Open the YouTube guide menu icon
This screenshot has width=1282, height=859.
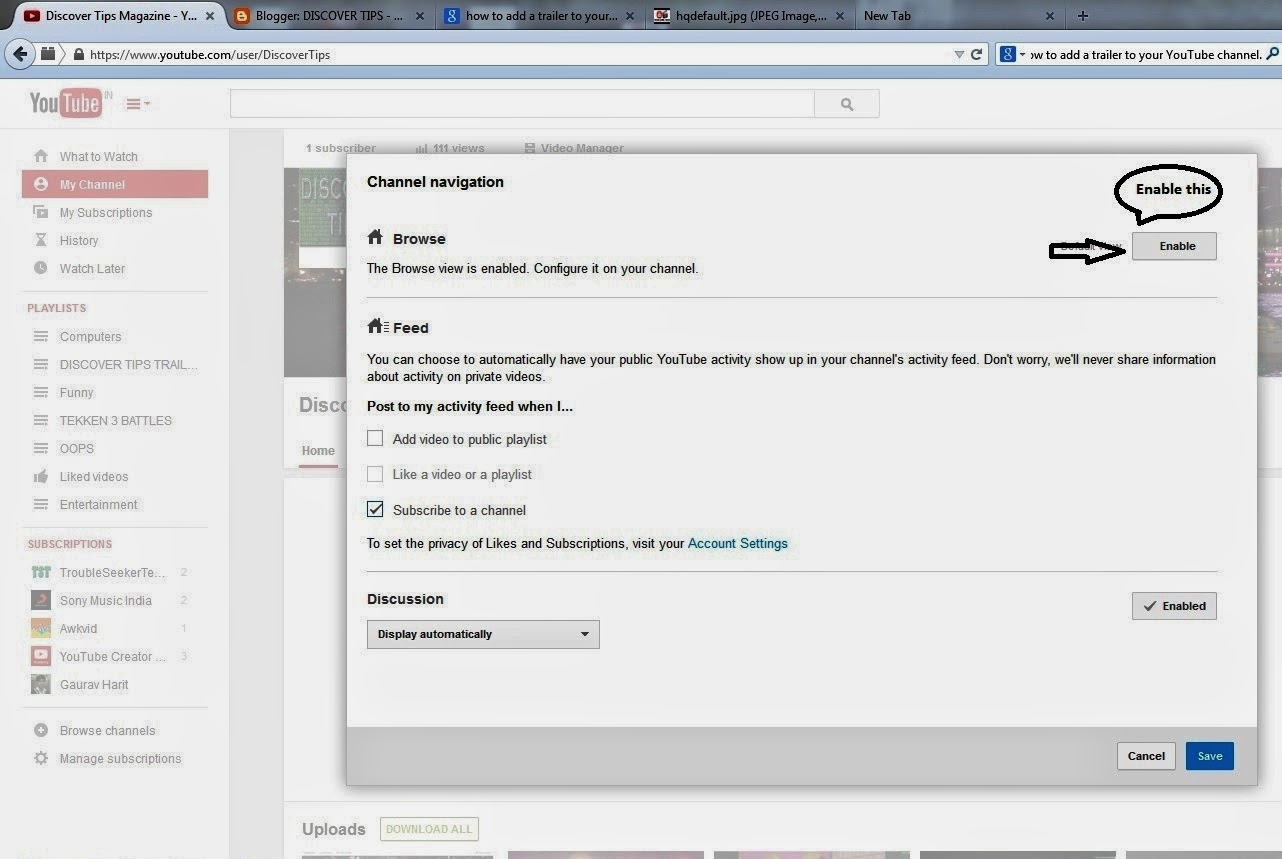tap(138, 103)
